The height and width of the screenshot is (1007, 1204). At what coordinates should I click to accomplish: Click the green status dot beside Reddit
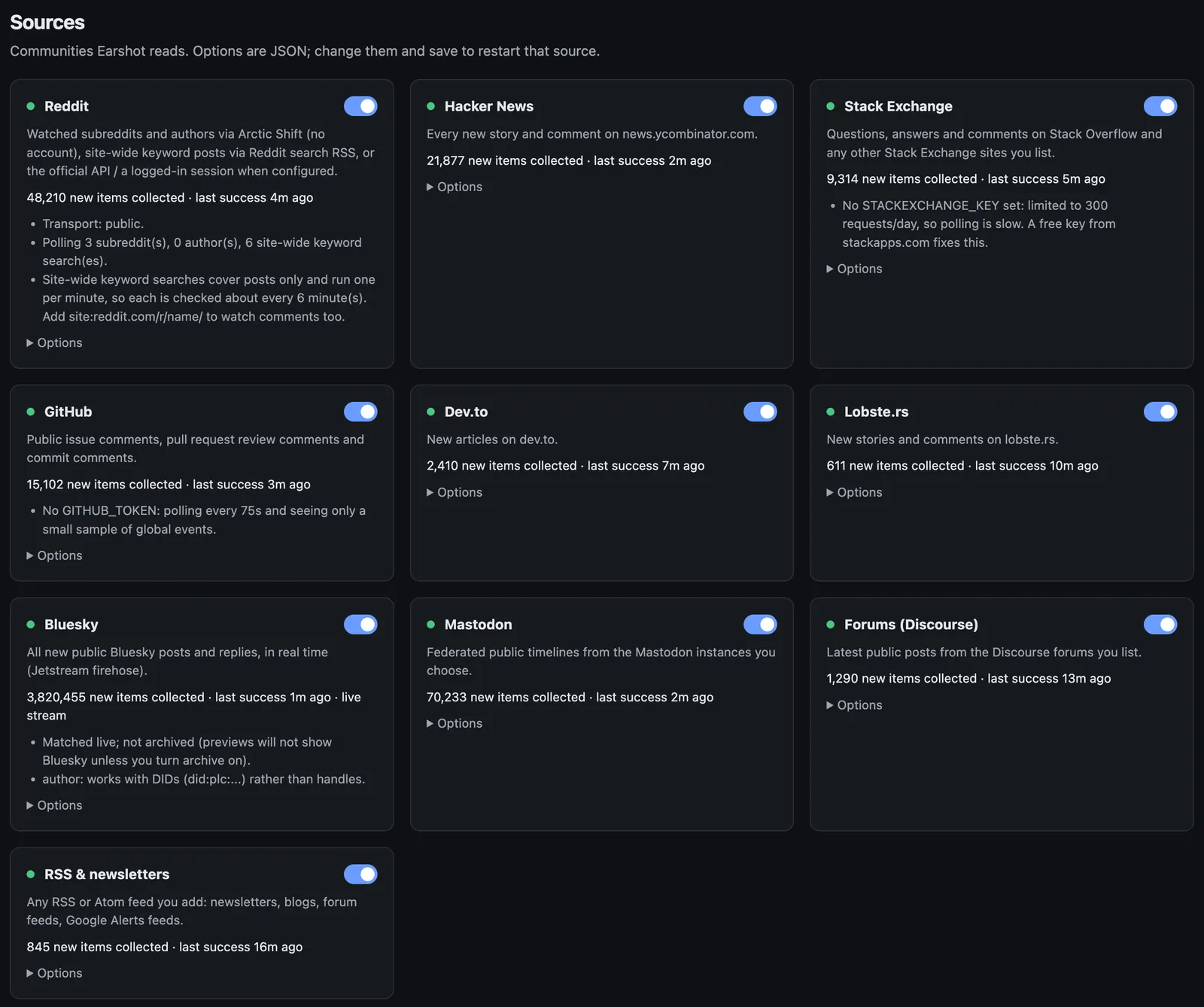pyautogui.click(x=31, y=106)
